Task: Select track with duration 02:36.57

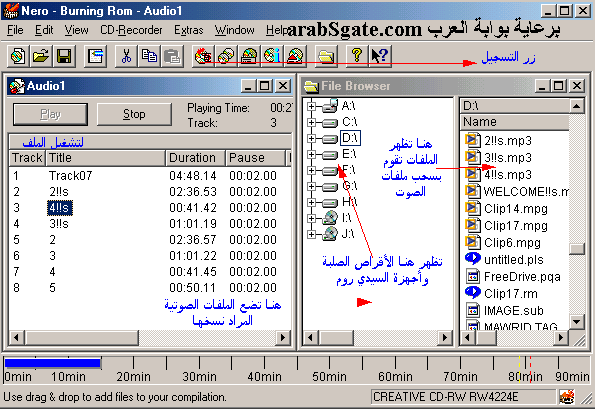Action: pyautogui.click(x=150, y=239)
